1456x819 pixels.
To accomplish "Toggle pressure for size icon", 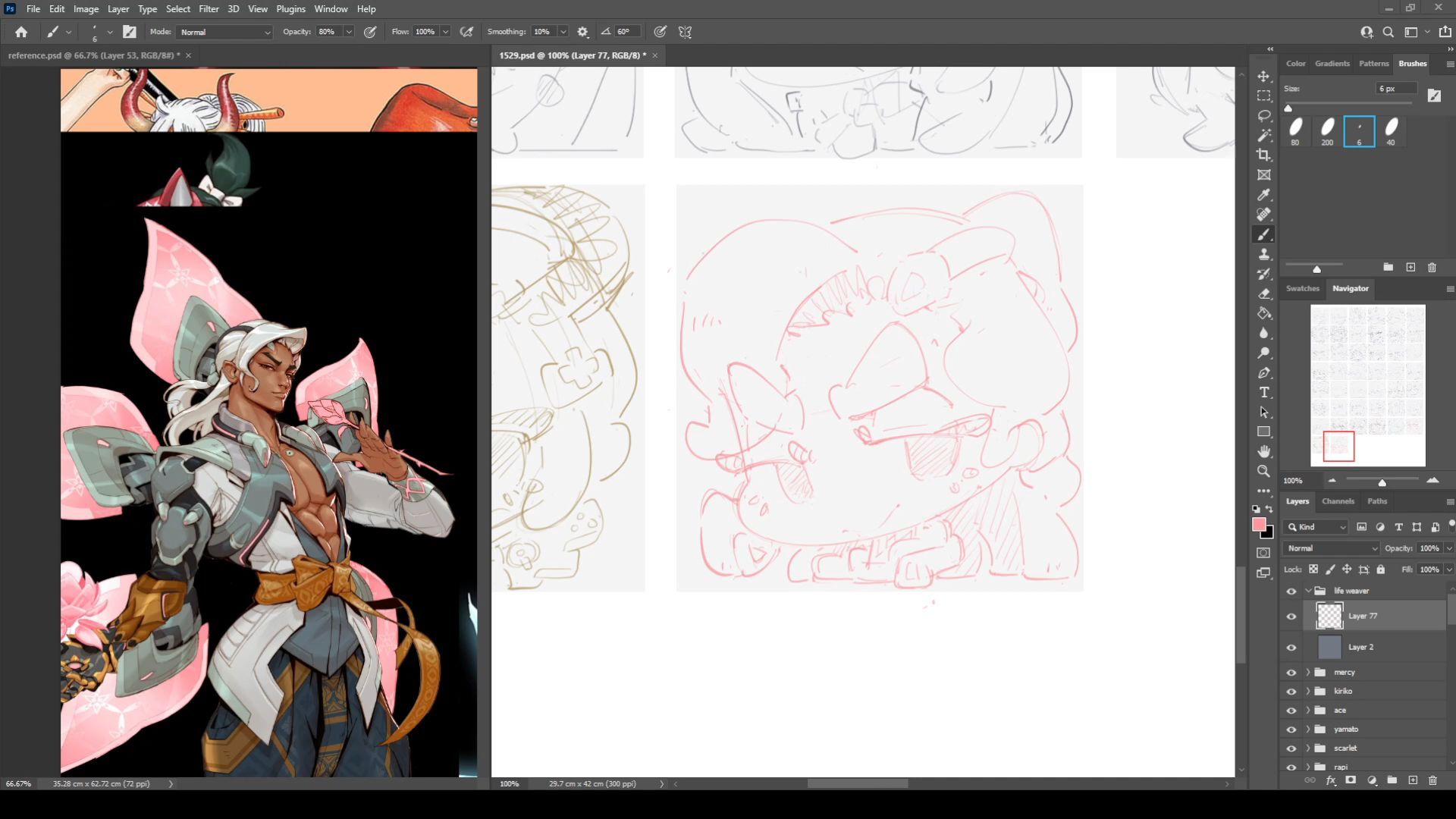I will 661,32.
